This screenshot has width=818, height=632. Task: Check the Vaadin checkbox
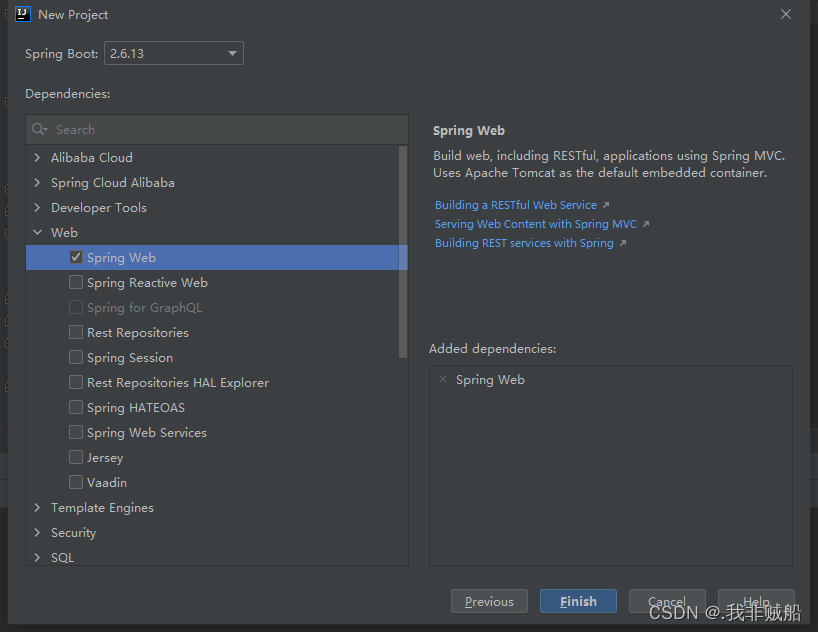(76, 483)
